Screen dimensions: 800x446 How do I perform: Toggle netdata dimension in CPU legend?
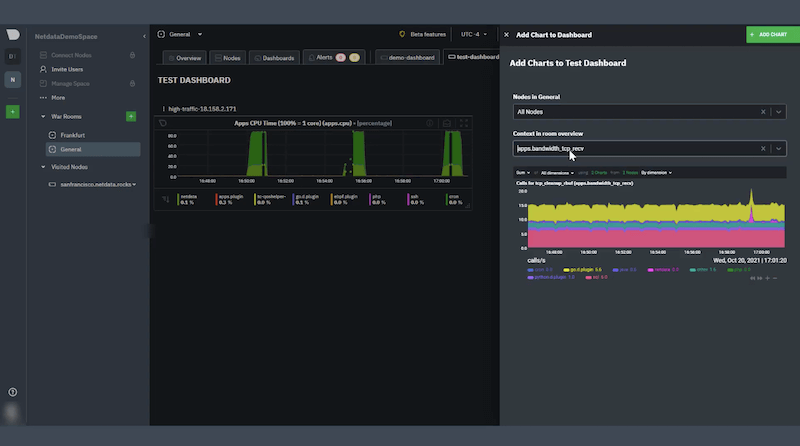[188, 200]
